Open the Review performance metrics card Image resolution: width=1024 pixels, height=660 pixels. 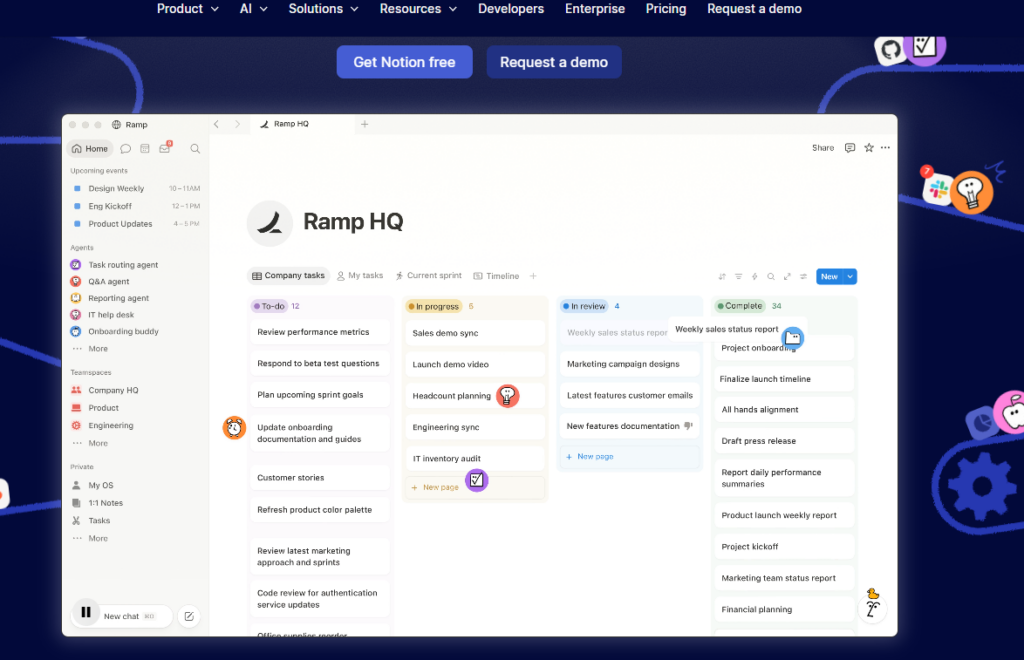click(319, 332)
